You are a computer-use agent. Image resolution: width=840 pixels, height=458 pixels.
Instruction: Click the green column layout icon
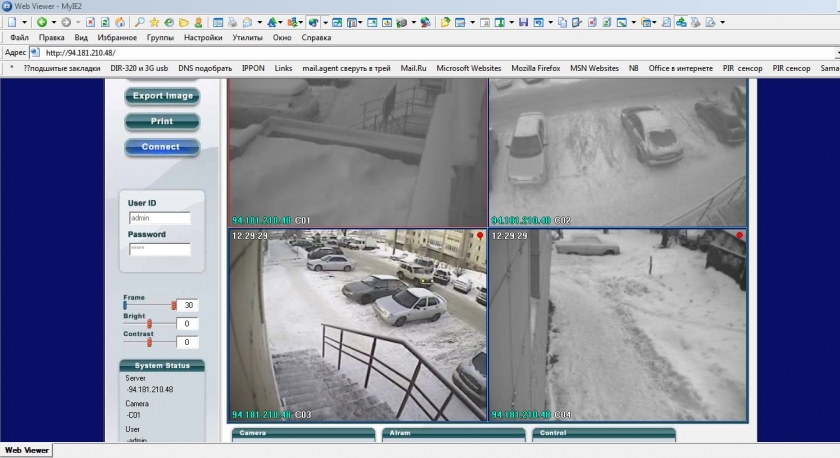click(499, 22)
